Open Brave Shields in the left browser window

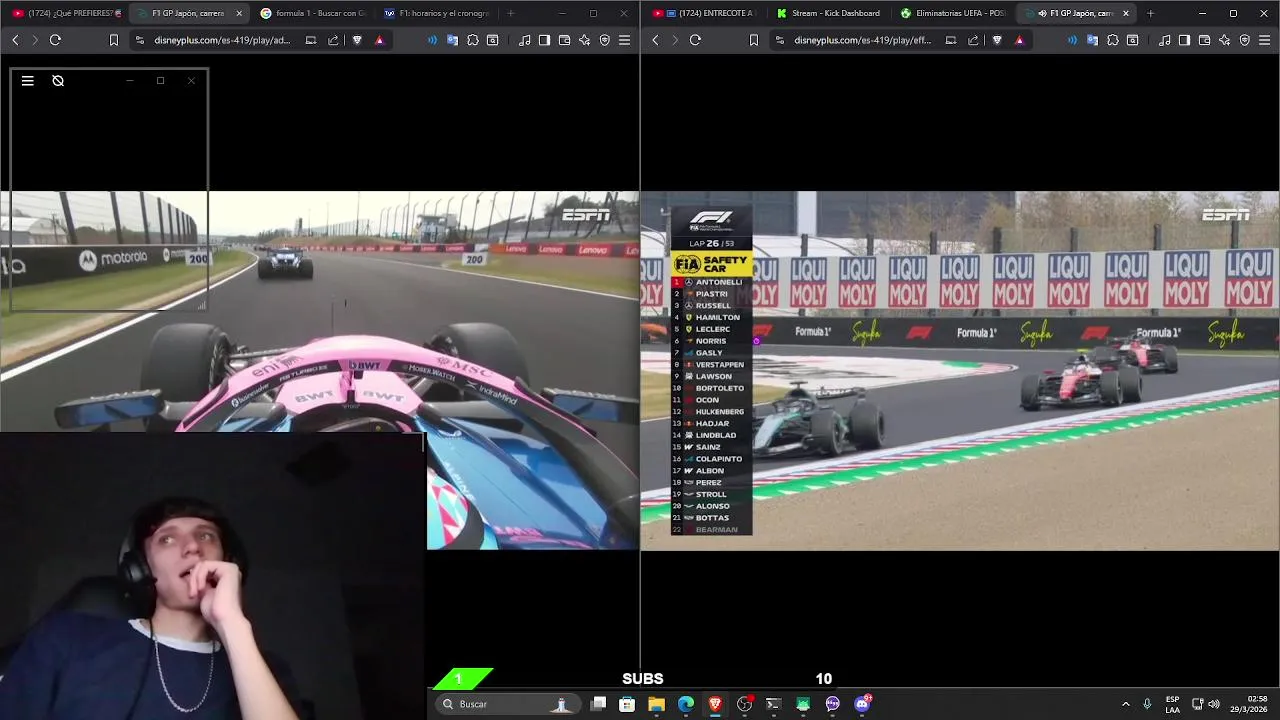357,40
